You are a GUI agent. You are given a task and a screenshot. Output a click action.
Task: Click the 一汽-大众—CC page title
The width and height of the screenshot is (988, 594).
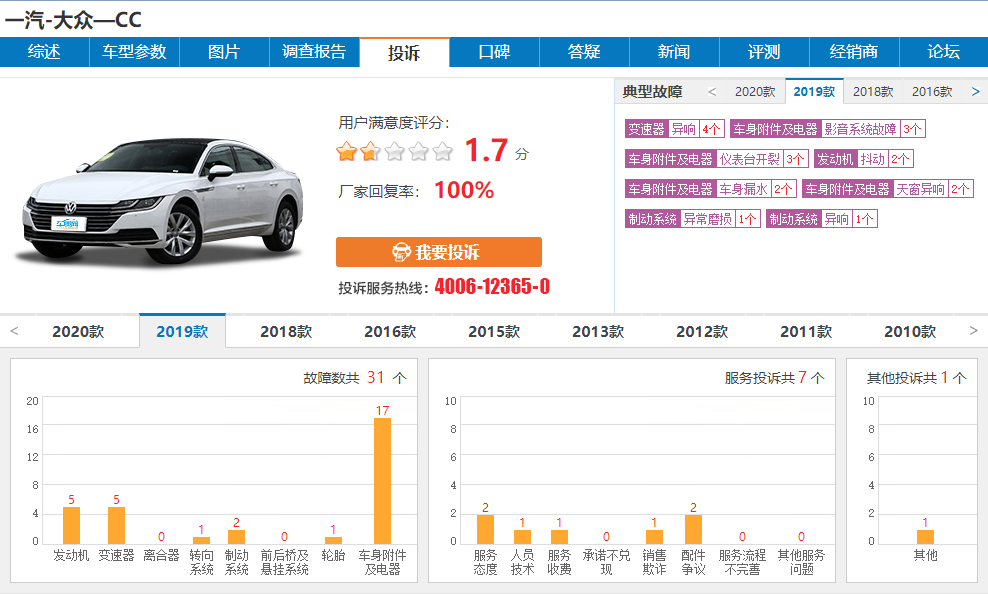(x=73, y=20)
